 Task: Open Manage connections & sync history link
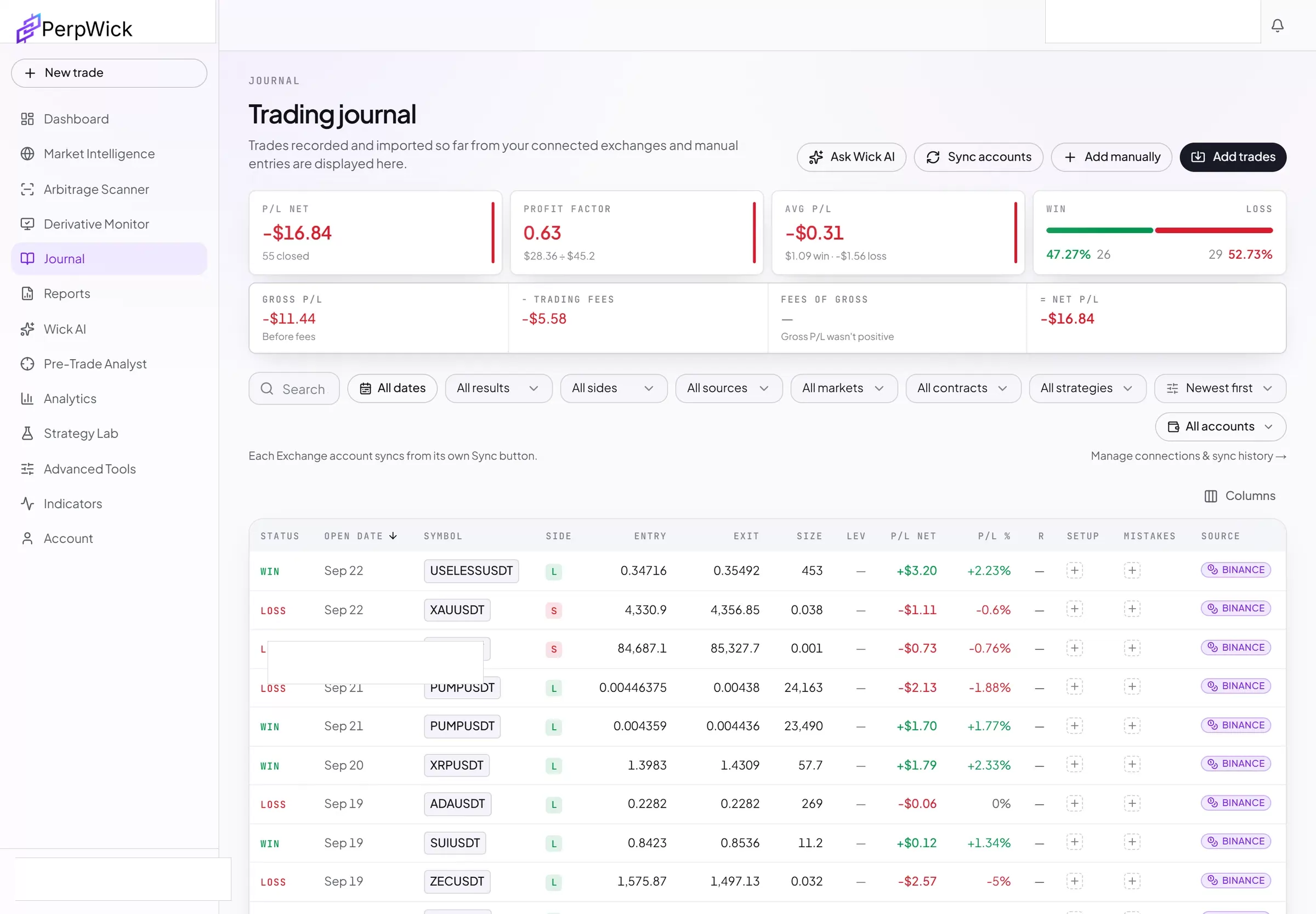[x=1188, y=456]
